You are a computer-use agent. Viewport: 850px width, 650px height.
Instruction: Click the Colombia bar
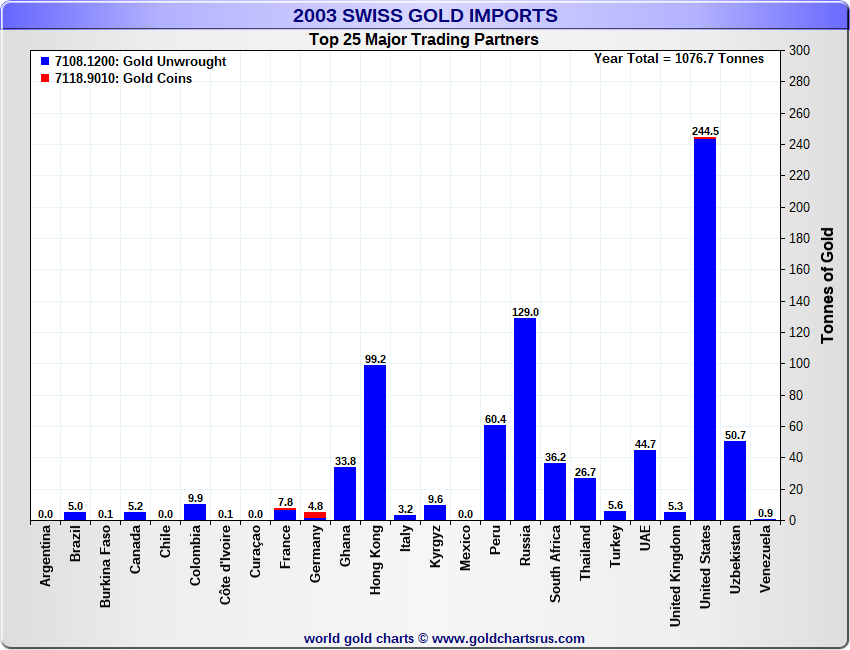point(195,513)
